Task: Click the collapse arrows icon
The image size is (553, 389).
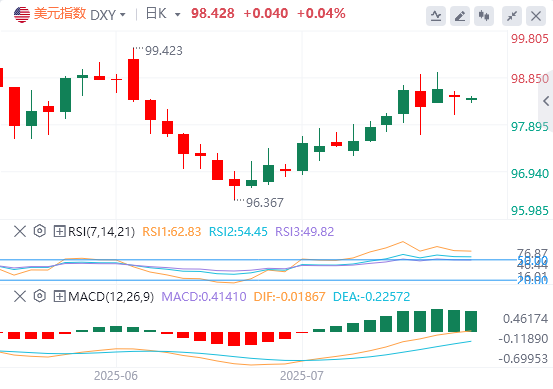Action: click(x=512, y=16)
